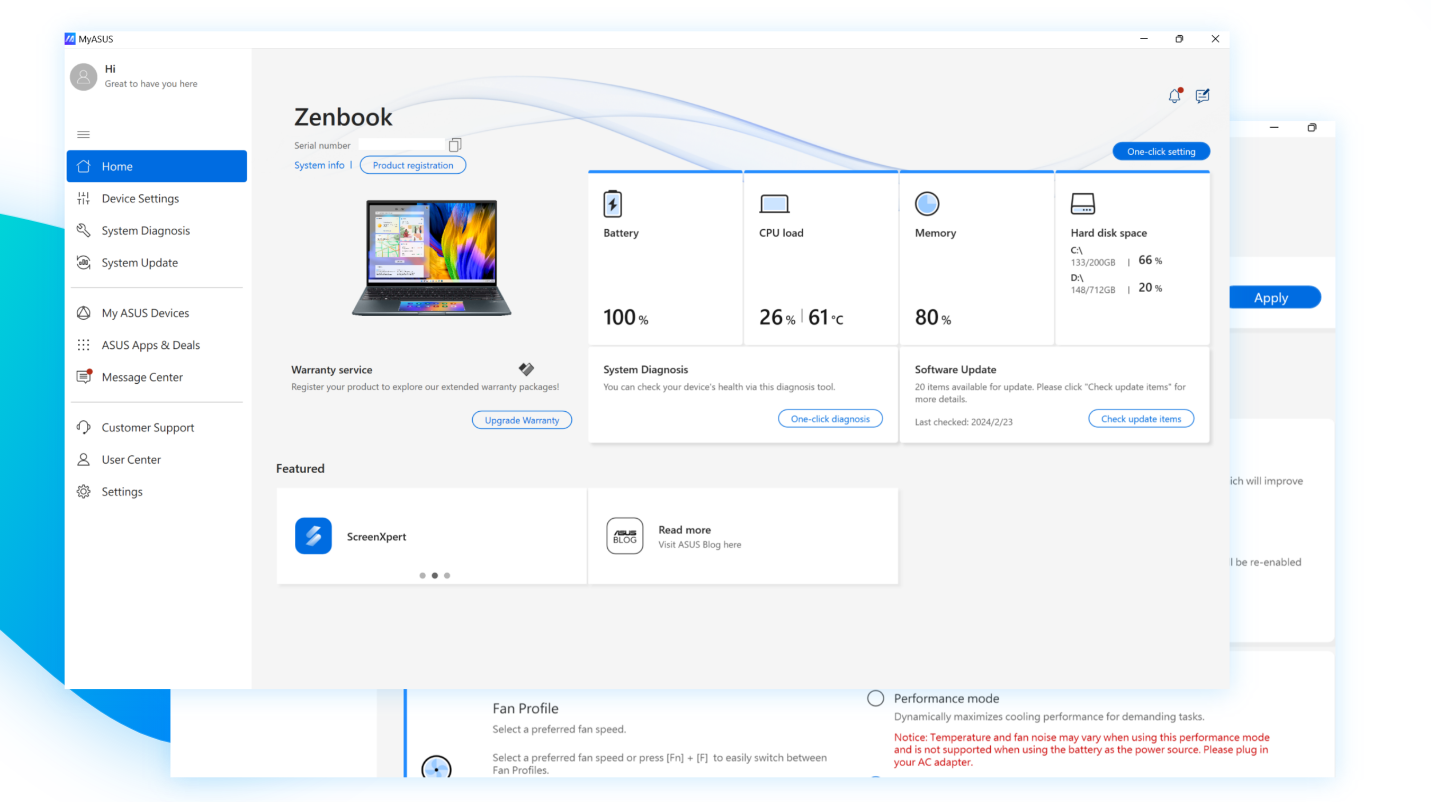
Task: Click the Fan Profile fan icon in background window
Action: click(437, 768)
